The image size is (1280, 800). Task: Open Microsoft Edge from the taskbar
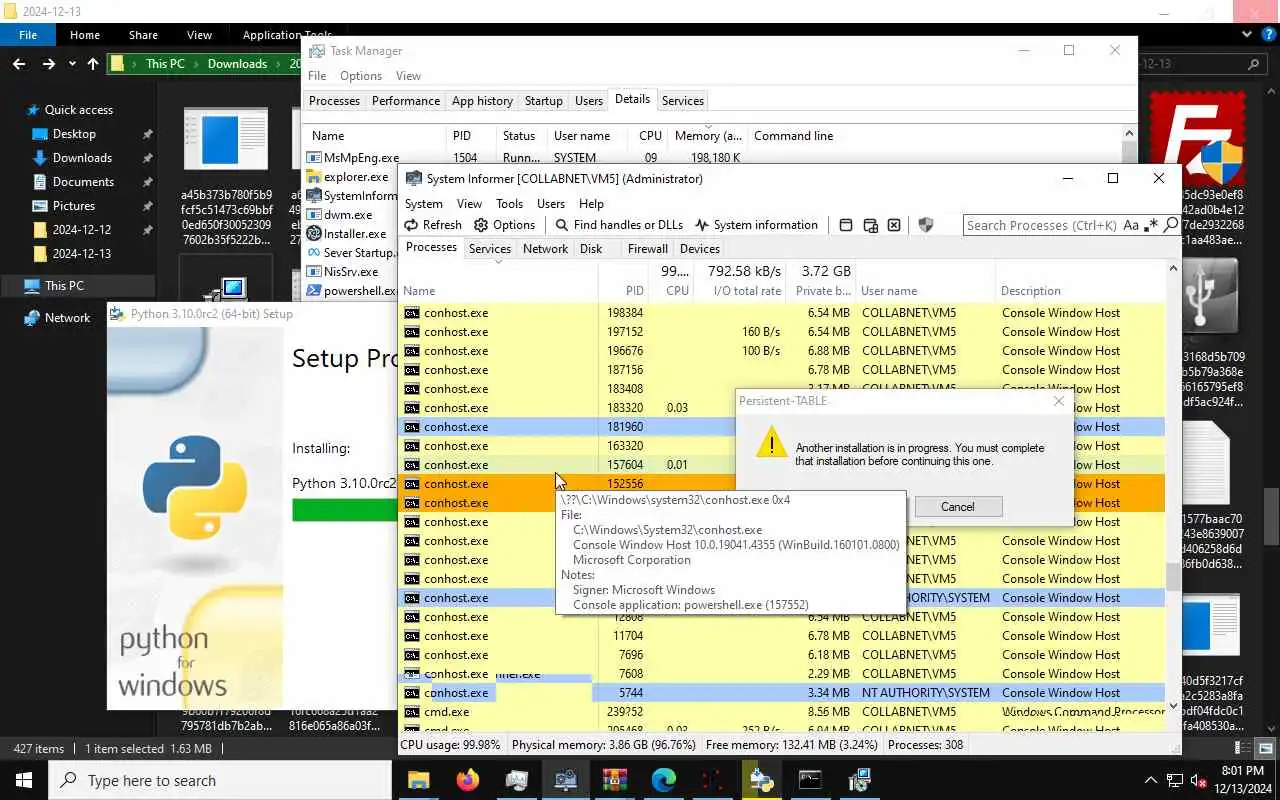pyautogui.click(x=663, y=780)
